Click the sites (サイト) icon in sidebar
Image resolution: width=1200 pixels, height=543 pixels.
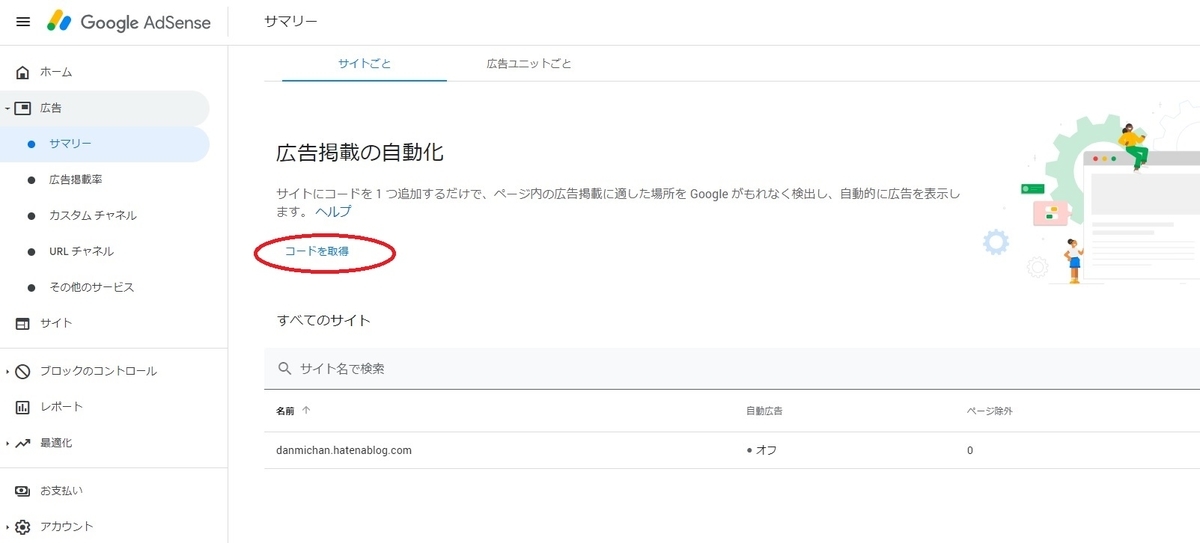pyautogui.click(x=23, y=323)
